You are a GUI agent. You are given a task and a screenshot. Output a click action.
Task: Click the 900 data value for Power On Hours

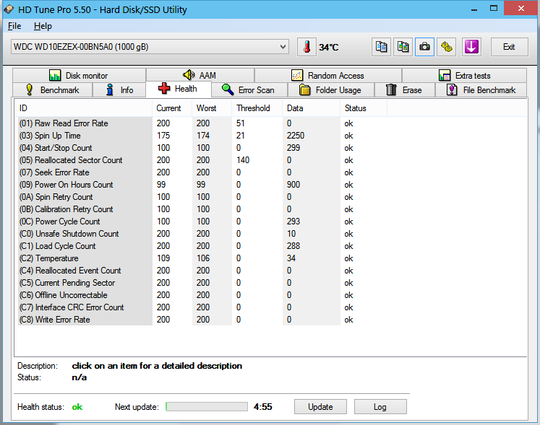(293, 185)
